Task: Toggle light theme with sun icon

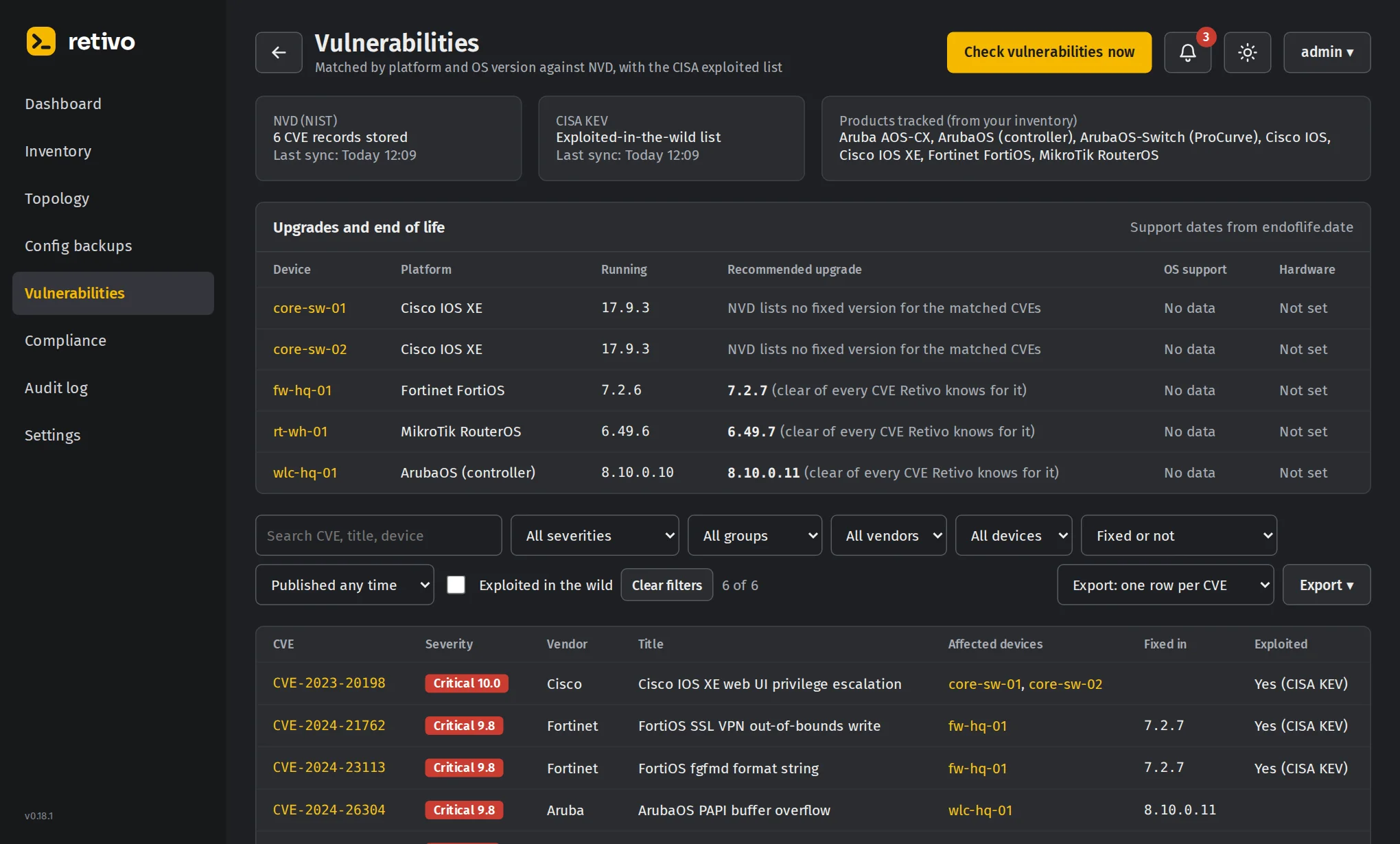Action: pos(1247,52)
